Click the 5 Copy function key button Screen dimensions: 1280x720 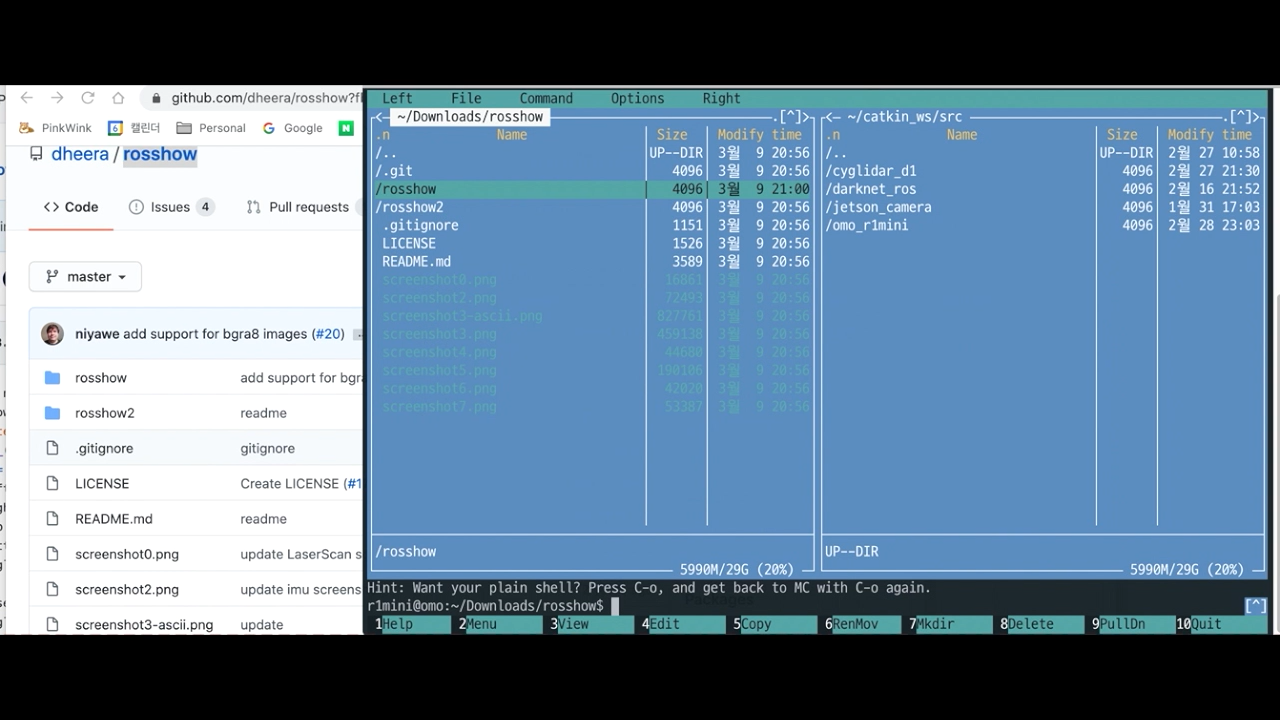(x=775, y=624)
